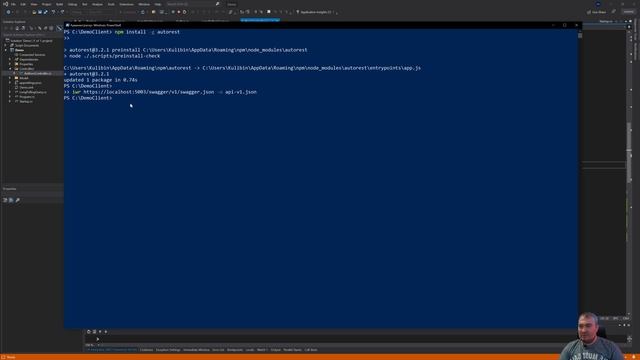This screenshot has width=640, height=360.
Task: Select Startup.cs in Solution Explorer
Action: 26,101
